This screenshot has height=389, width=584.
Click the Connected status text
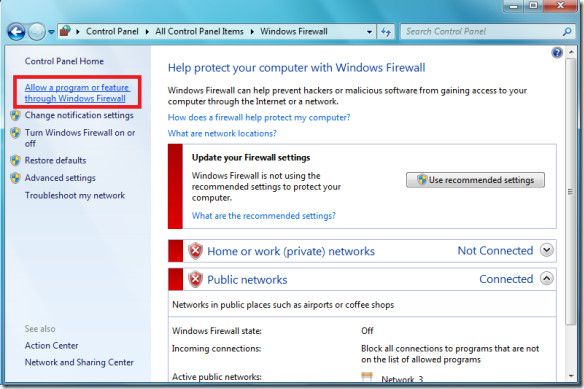(506, 279)
